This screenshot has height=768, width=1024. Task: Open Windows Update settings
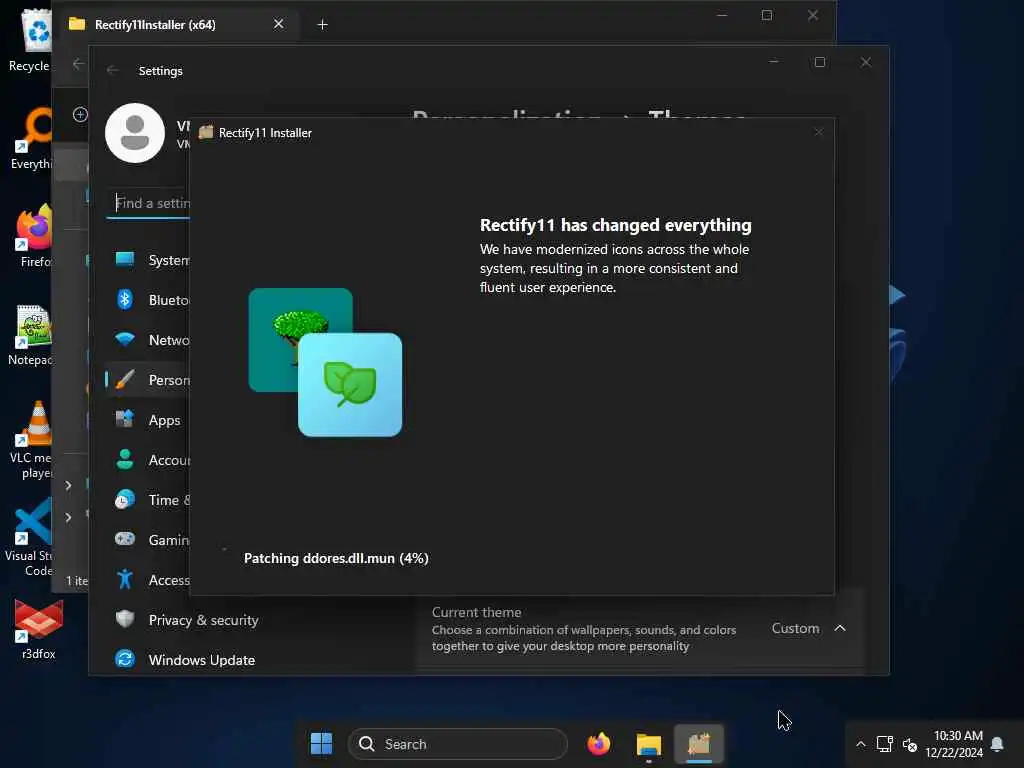coord(202,660)
